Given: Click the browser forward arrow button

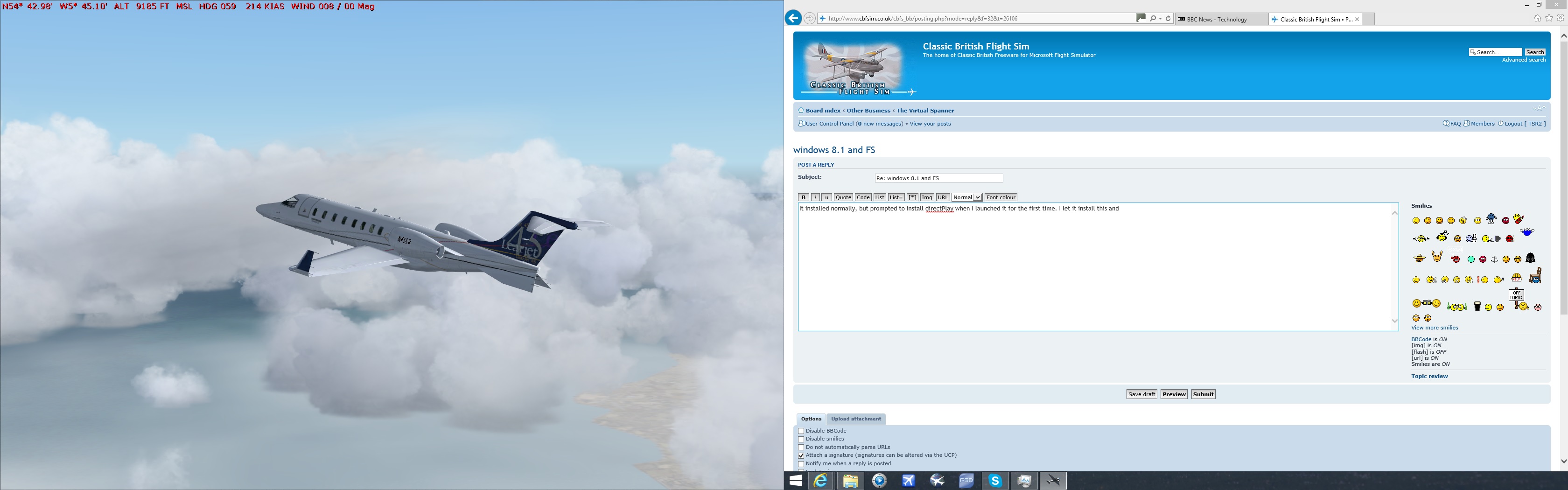Looking at the screenshot, I should click(x=810, y=18).
